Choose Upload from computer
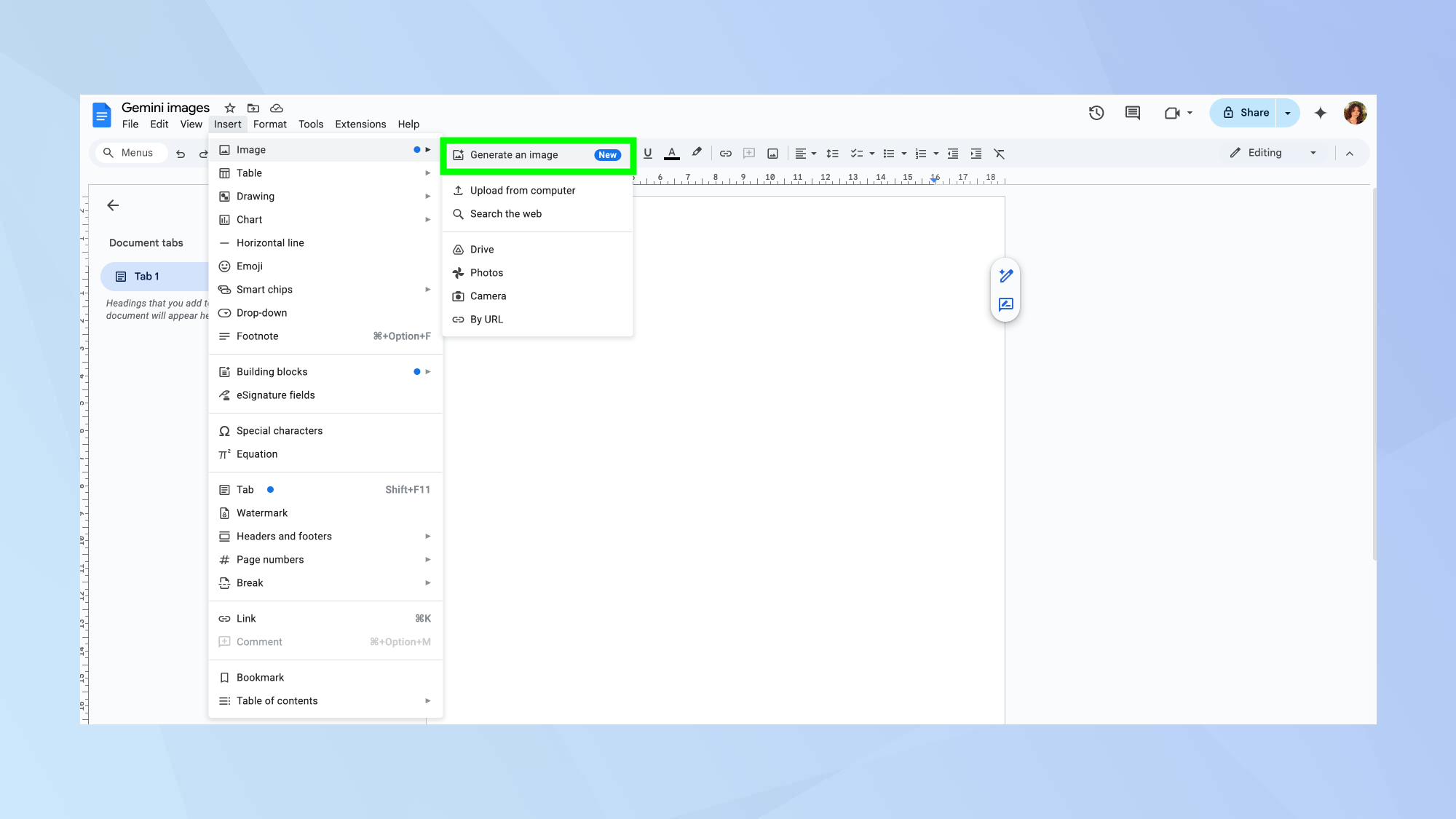Viewport: 1456px width, 819px height. [523, 191]
